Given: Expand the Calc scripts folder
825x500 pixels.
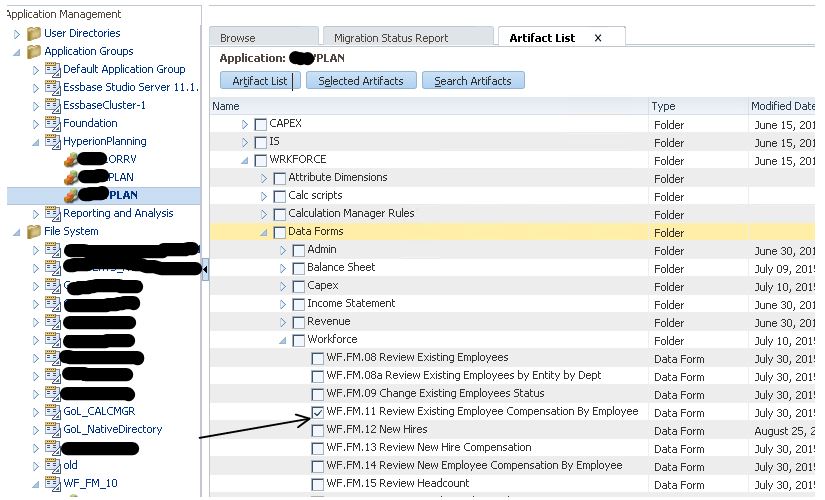Looking at the screenshot, I should click(265, 196).
